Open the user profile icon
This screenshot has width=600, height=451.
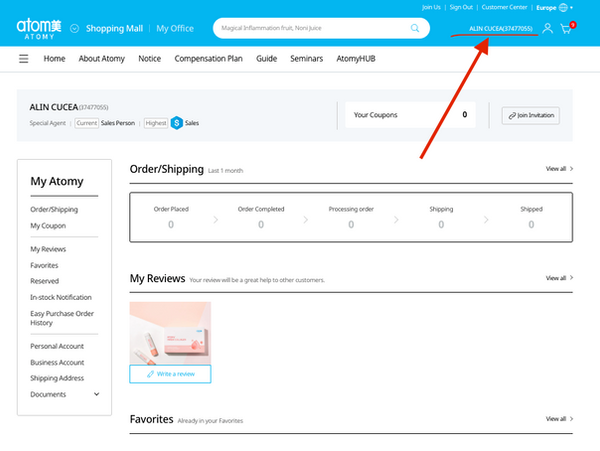click(x=548, y=28)
